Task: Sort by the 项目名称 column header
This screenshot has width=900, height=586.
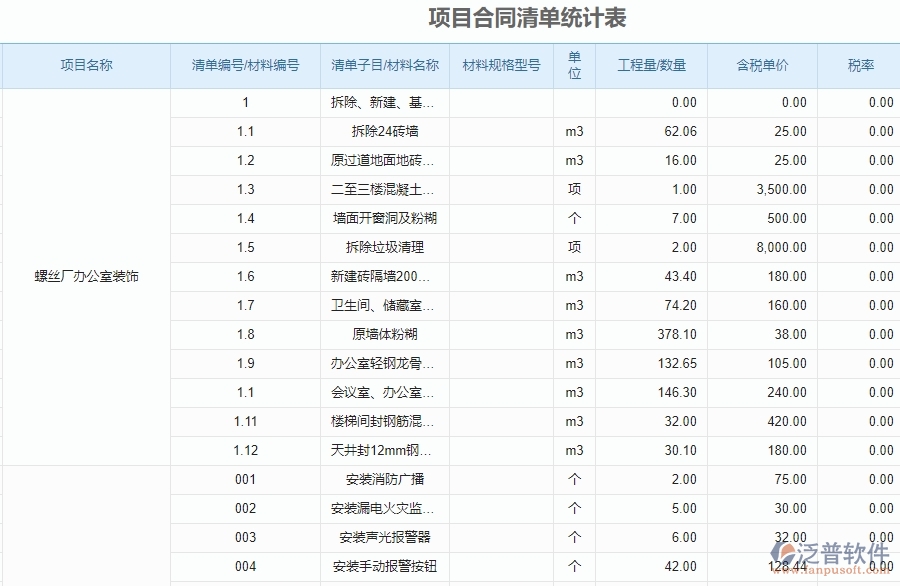Action: click(x=86, y=65)
